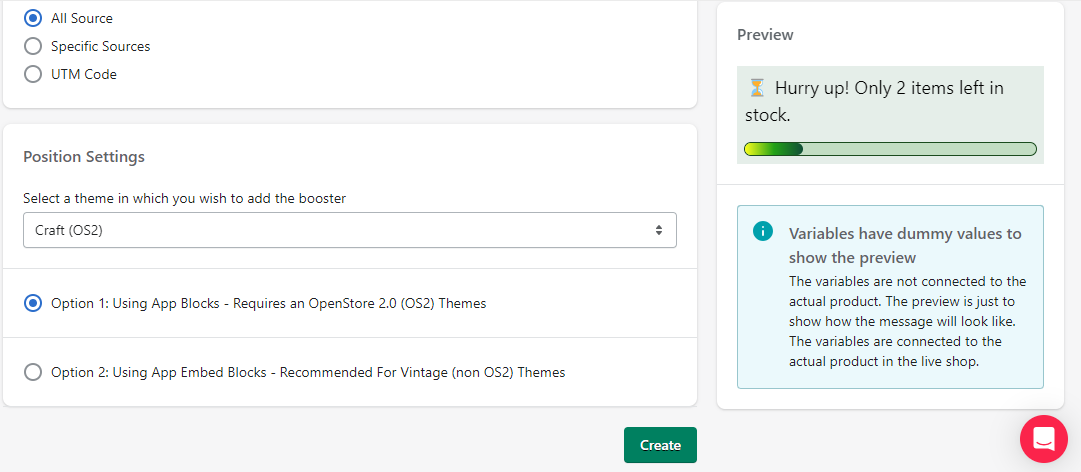The width and height of the screenshot is (1081, 472).
Task: Click the 'Hurry up! Only 2 items left' message
Action: 874,101
